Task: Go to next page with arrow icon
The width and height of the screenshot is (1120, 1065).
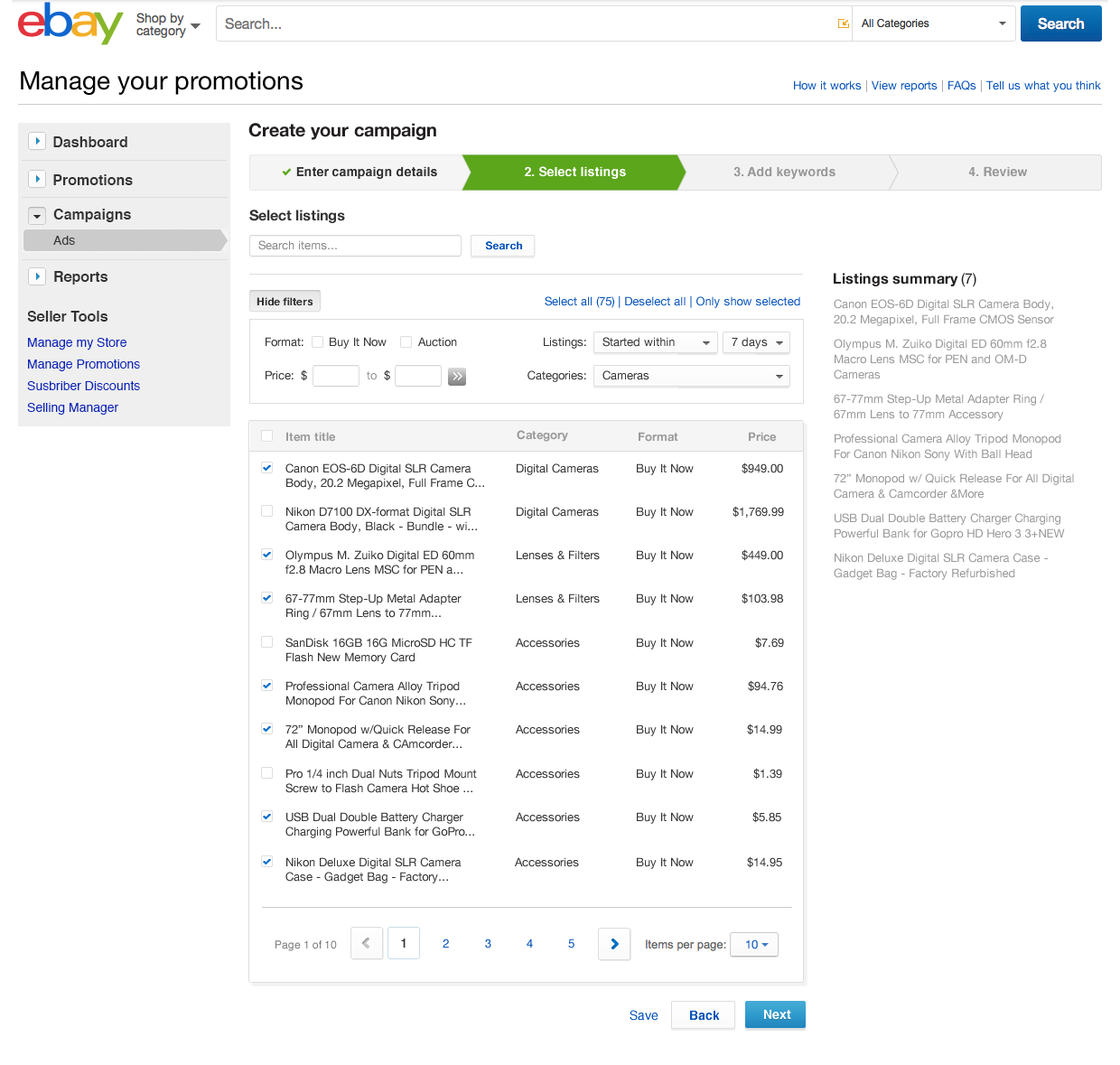Action: click(614, 944)
